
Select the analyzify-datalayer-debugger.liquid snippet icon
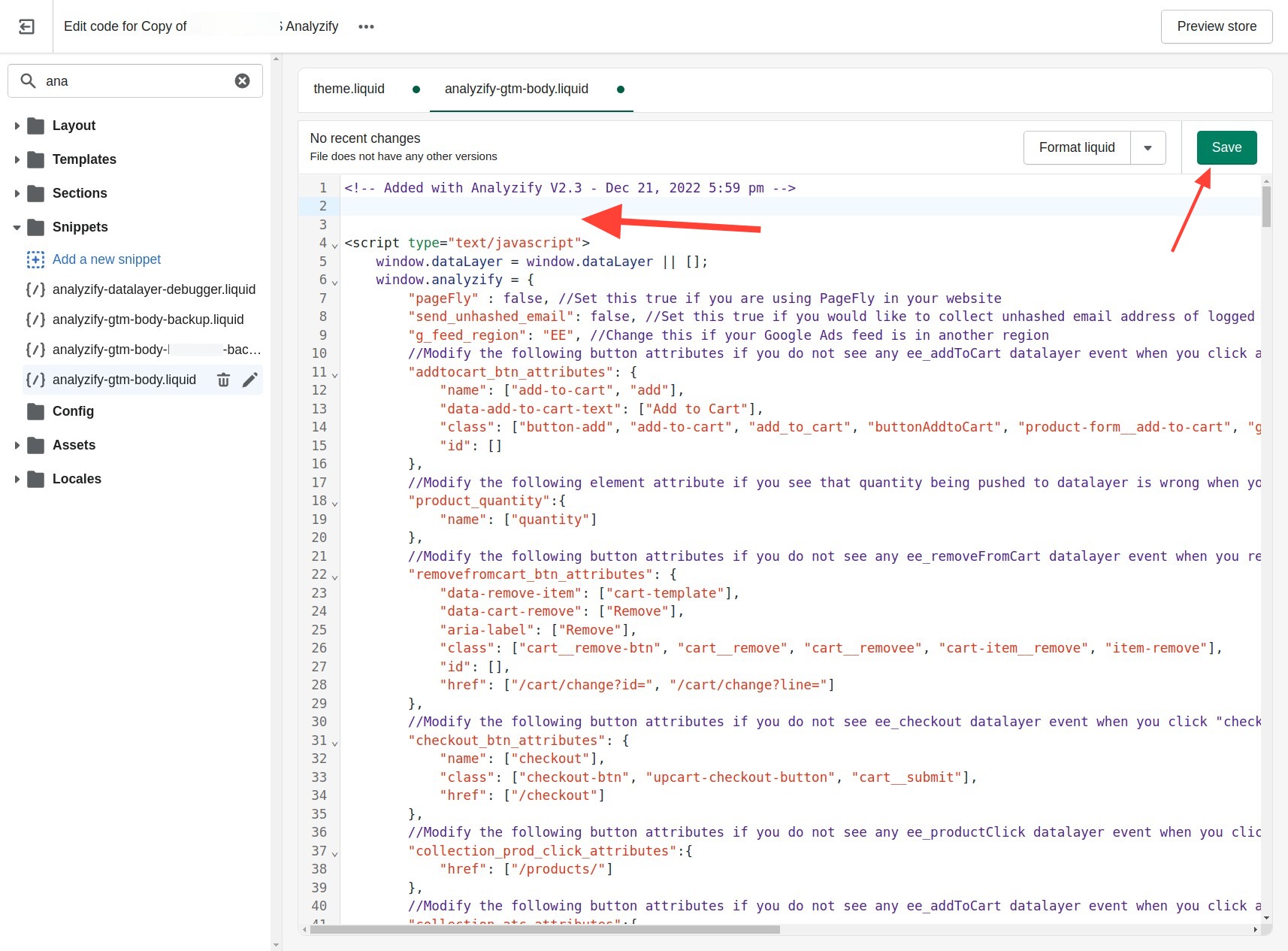coord(35,289)
